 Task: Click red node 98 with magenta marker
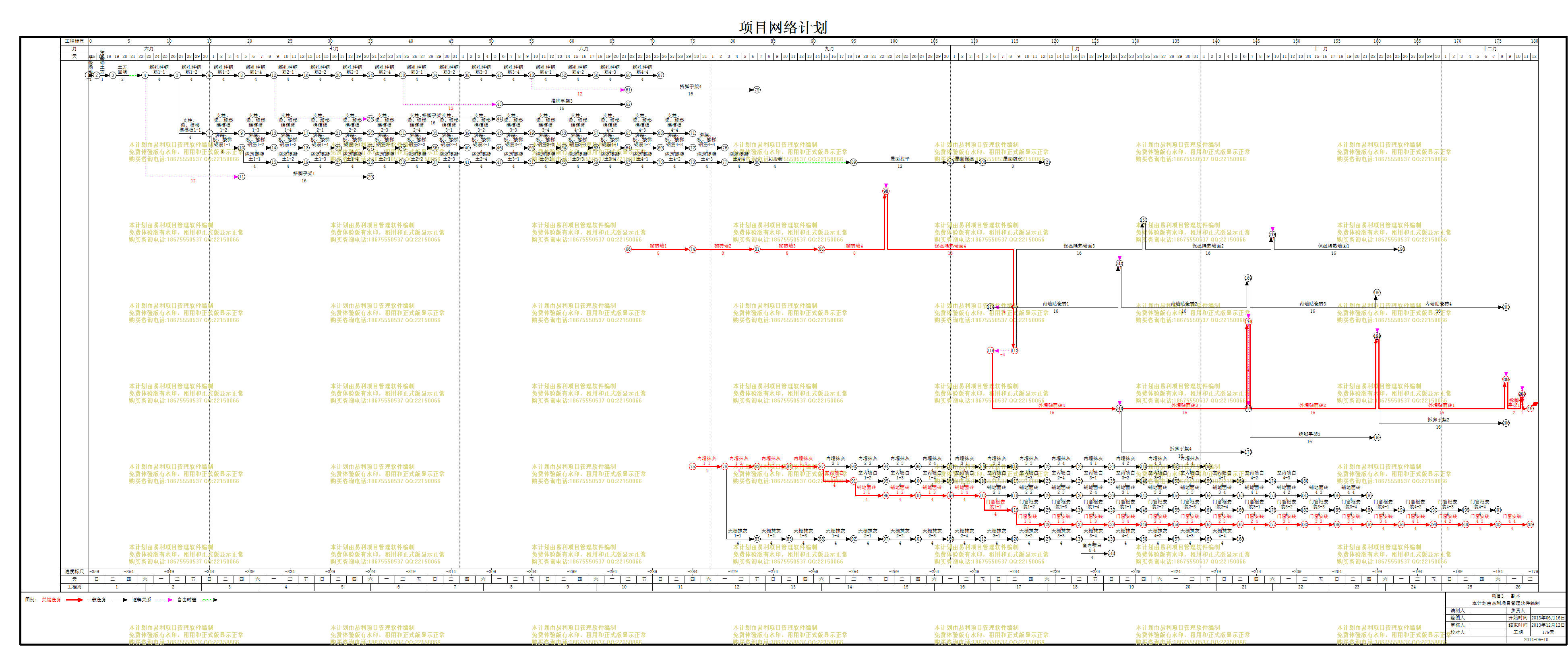[x=885, y=191]
